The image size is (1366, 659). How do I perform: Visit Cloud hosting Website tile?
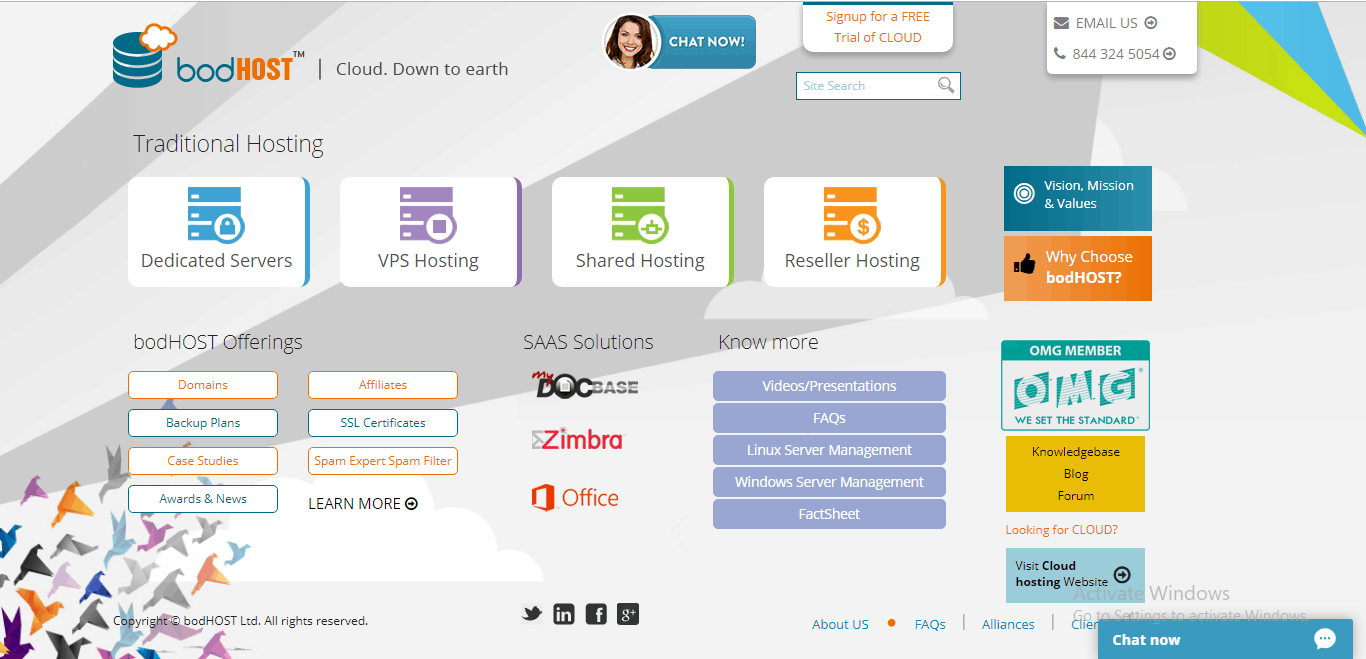click(1075, 575)
